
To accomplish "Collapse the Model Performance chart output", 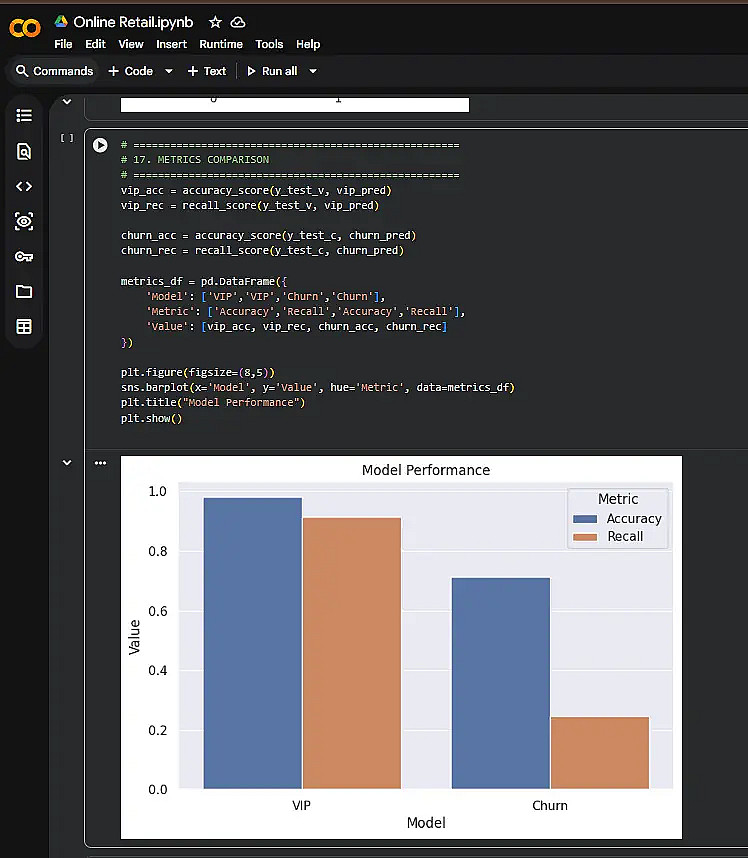I will click(67, 463).
